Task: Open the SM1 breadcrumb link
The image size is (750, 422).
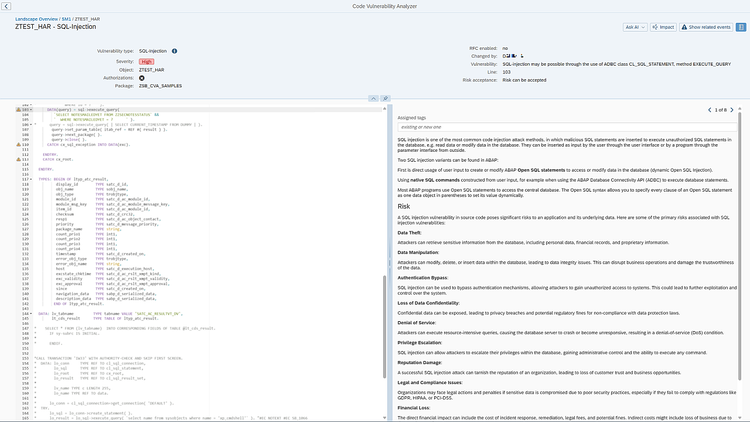Action: (x=66, y=19)
